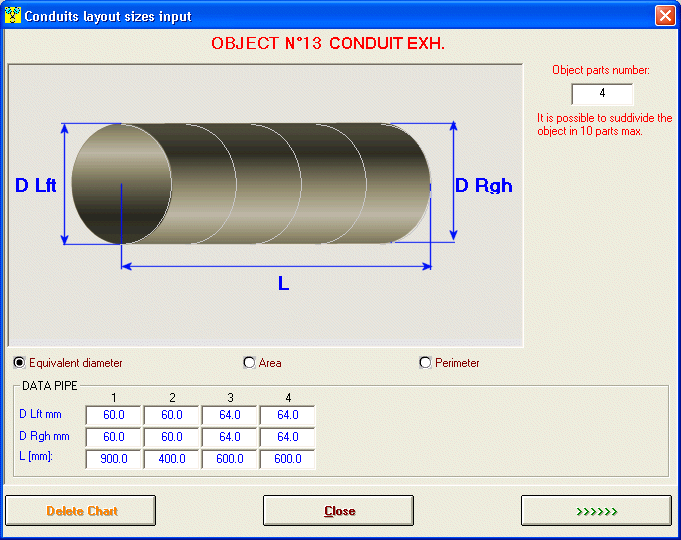Image resolution: width=681 pixels, height=540 pixels.
Task: Edit length 600.0 for part 4
Action: [288, 459]
